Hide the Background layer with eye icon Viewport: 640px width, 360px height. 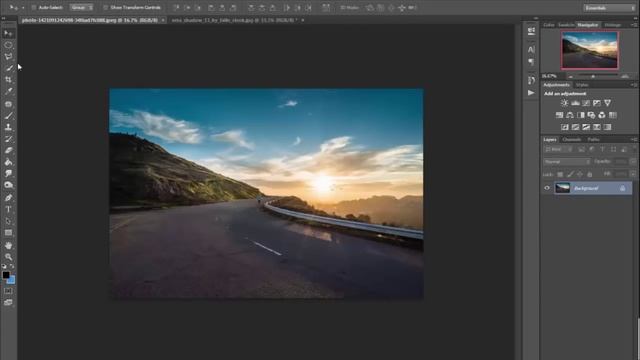(547, 188)
